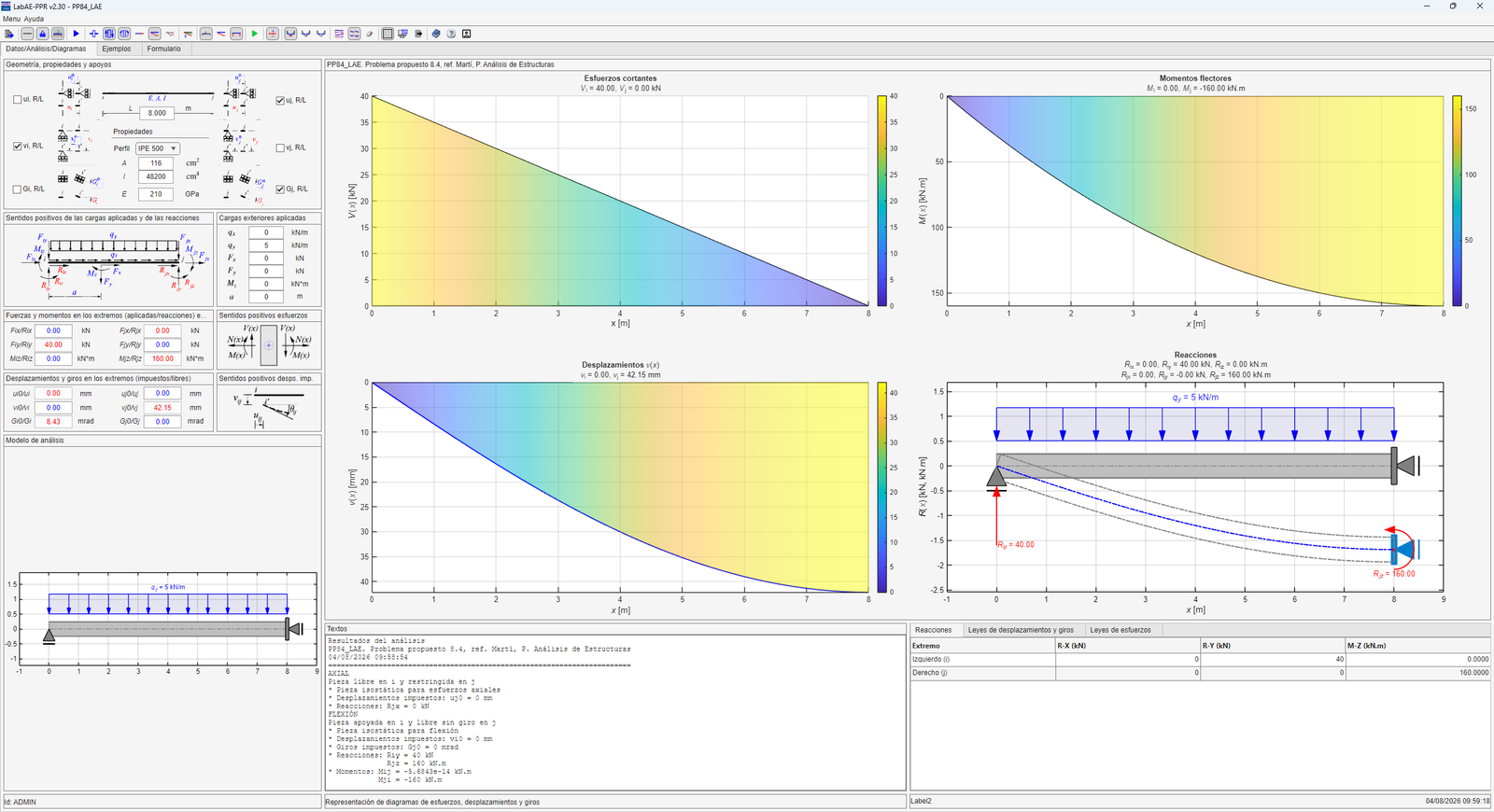Open the Ayuda menu

(x=34, y=19)
